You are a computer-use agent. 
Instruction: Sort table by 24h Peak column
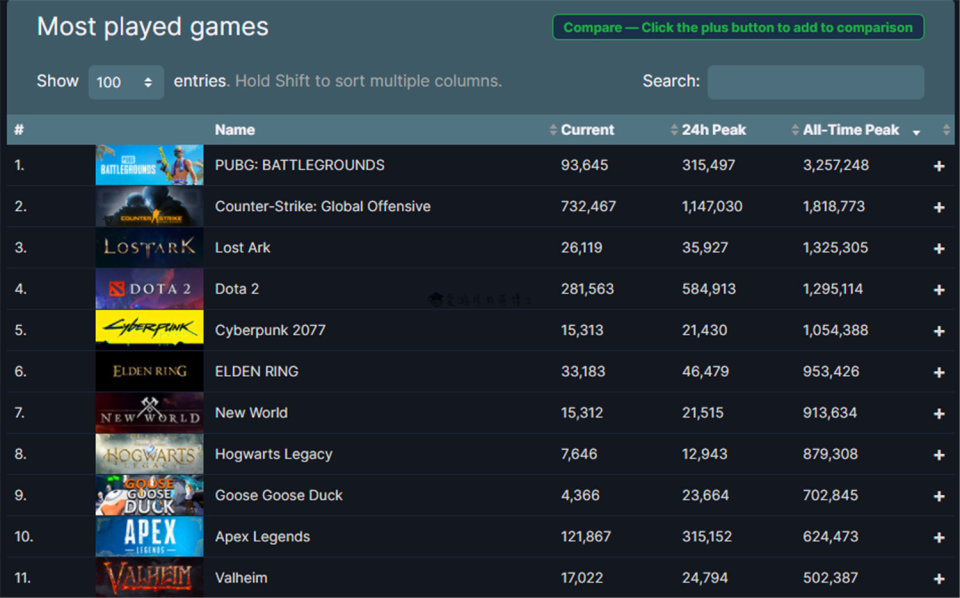click(x=713, y=130)
